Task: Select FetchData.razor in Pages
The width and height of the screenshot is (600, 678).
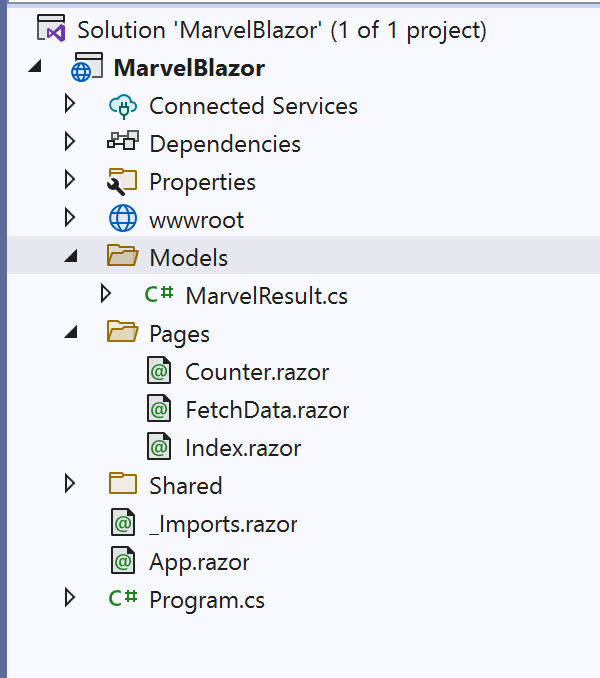Action: (267, 410)
